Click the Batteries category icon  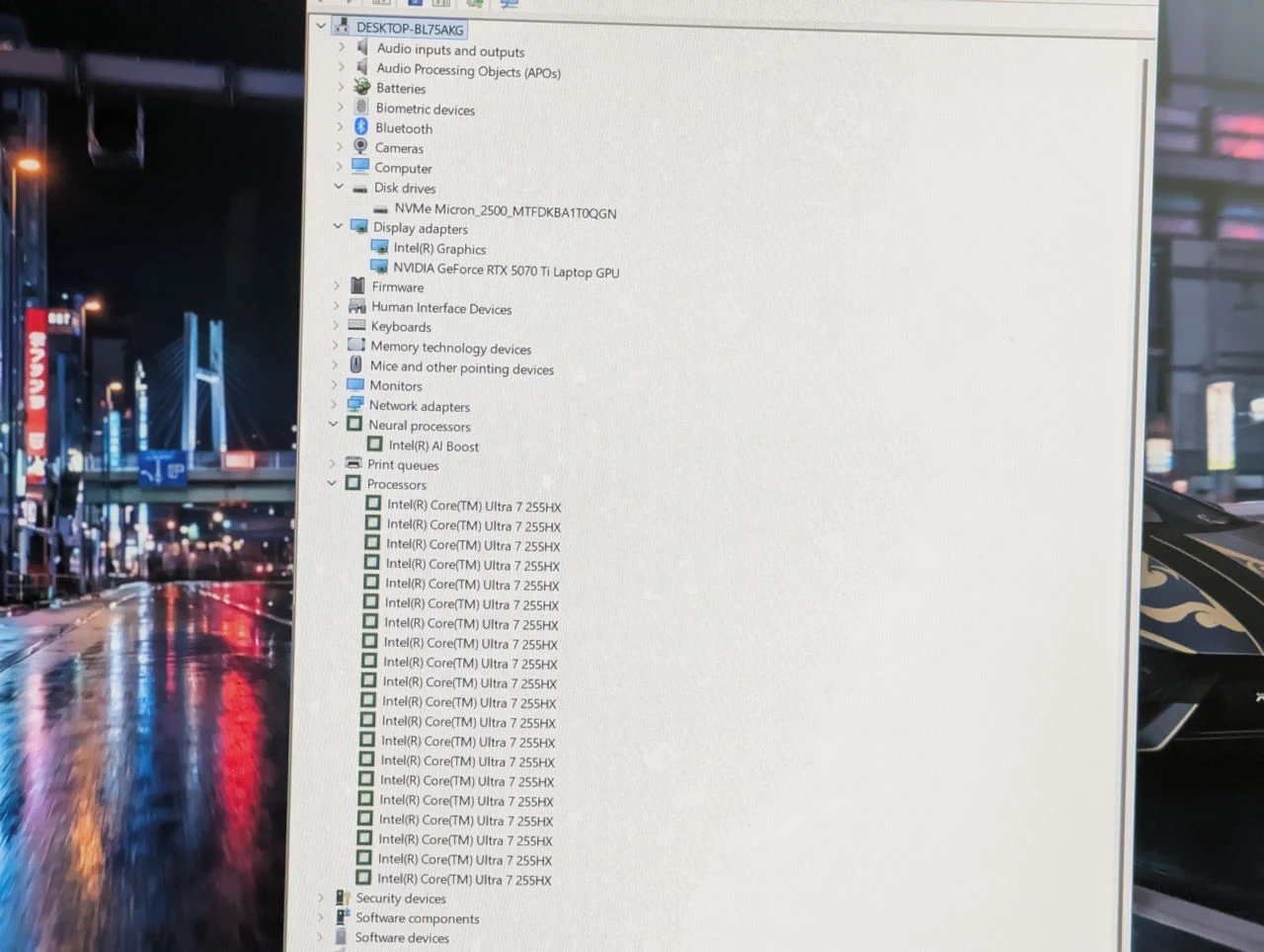coord(362,87)
